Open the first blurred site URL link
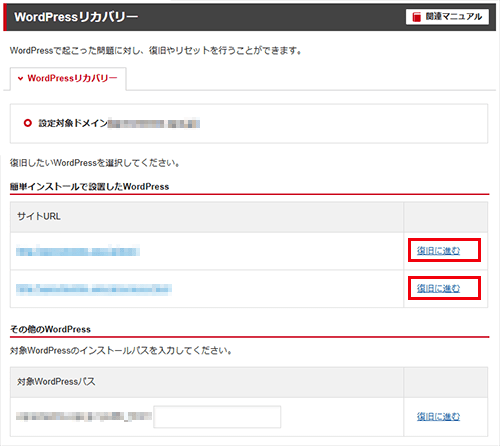Screen dimensions: 500x446 click(x=78, y=251)
